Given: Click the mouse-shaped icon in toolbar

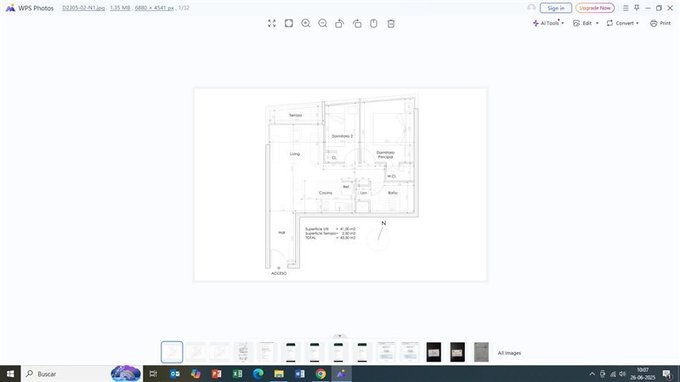Looking at the screenshot, I should point(374,23).
